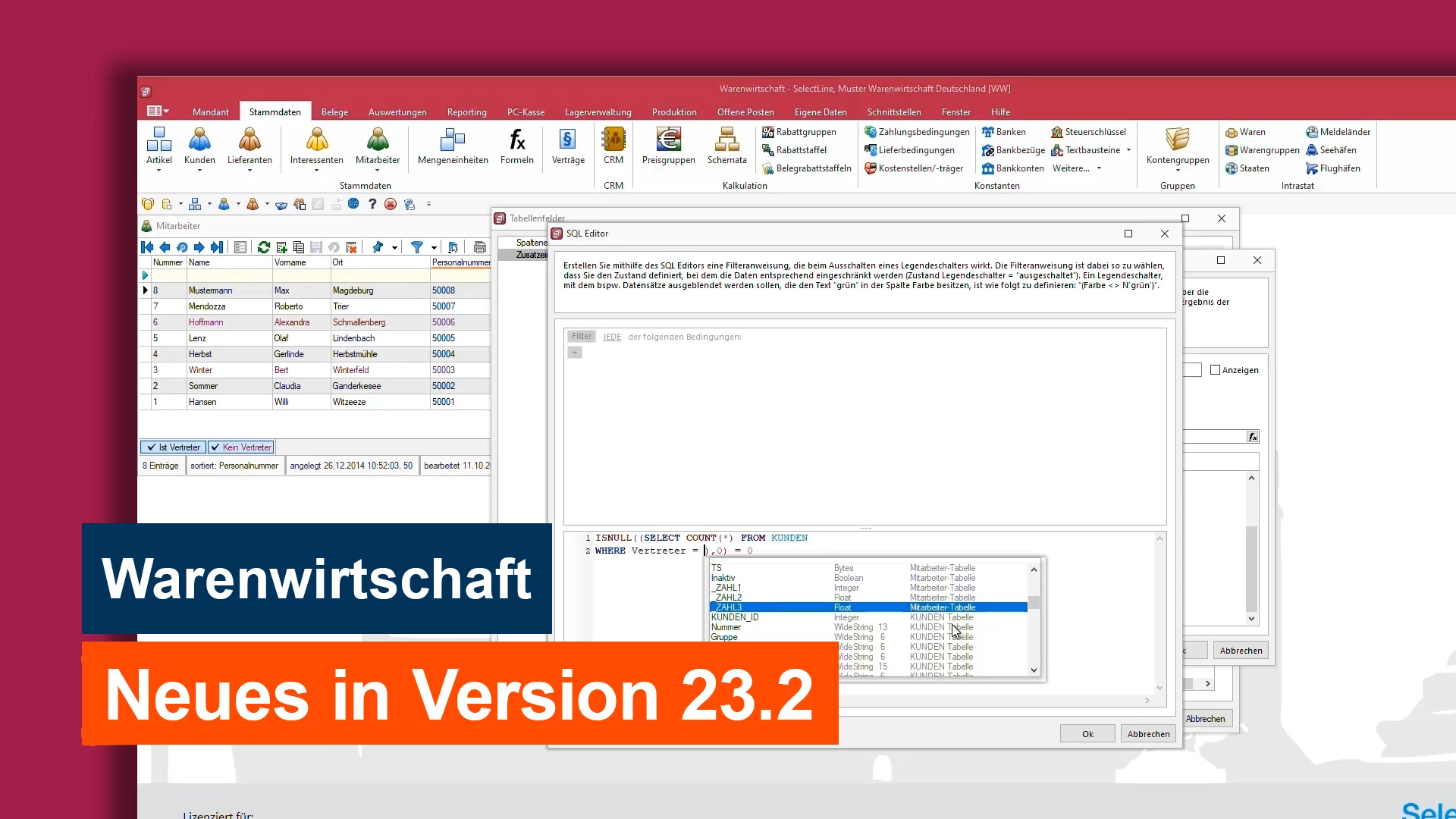The width and height of the screenshot is (1456, 819).
Task: Click the filter funnel icon
Action: tap(417, 247)
